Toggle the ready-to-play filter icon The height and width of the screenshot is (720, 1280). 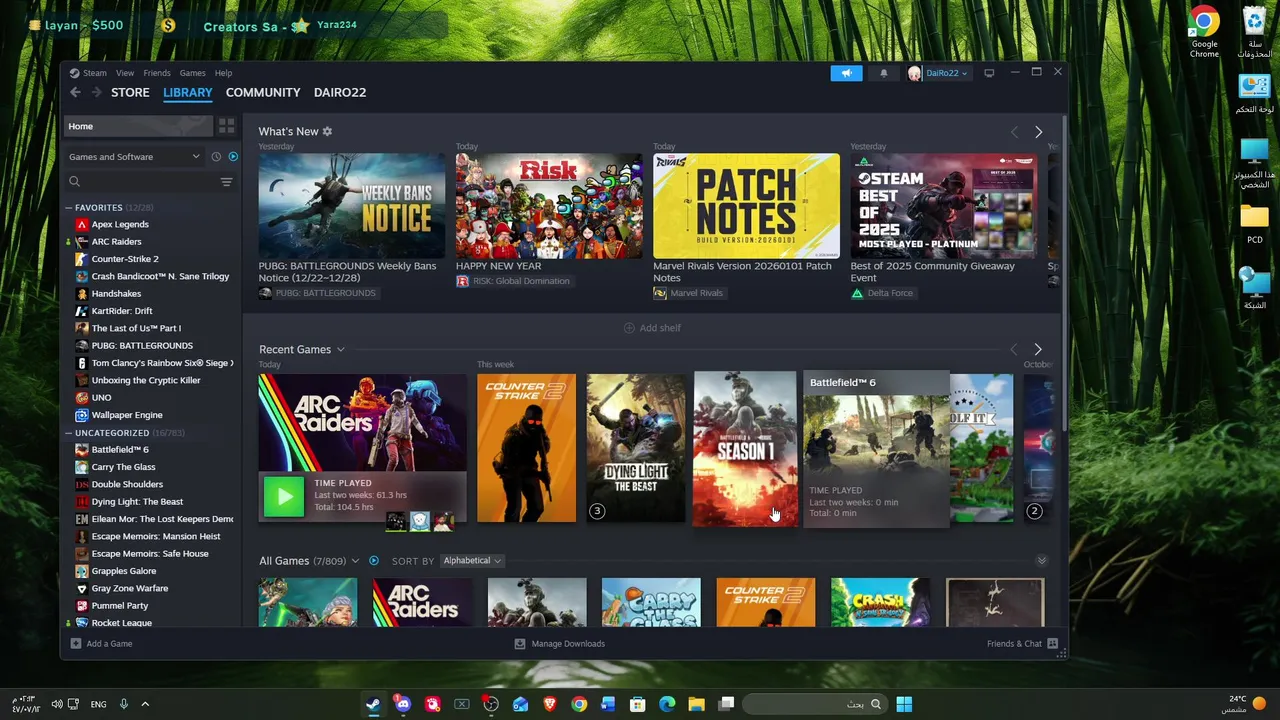click(x=233, y=157)
